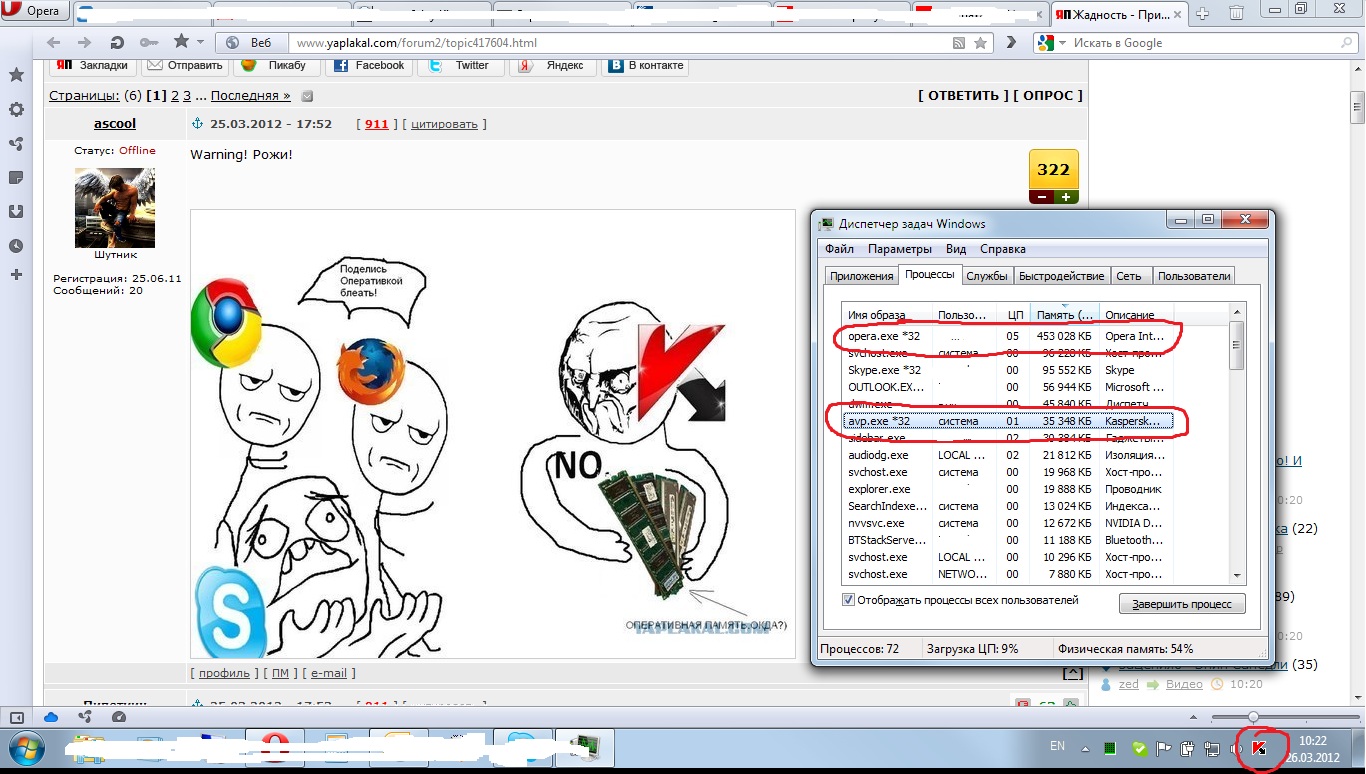The height and width of the screenshot is (774, 1366).
Task: Open the Файл menu in Task Manager
Action: (840, 249)
